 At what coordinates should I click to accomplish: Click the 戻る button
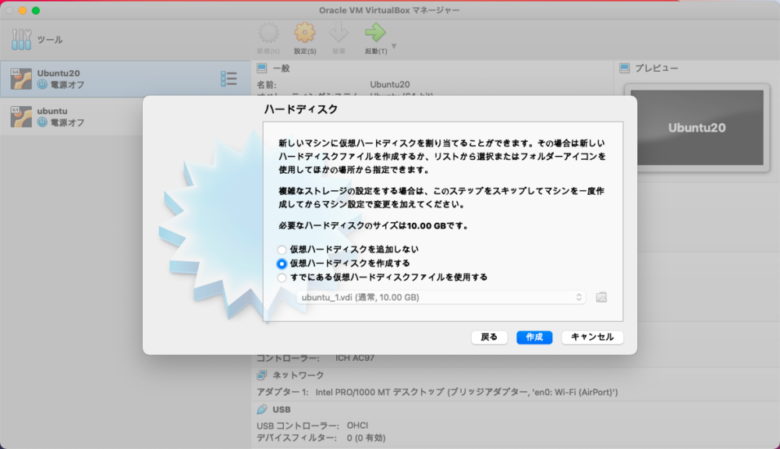pyautogui.click(x=489, y=337)
